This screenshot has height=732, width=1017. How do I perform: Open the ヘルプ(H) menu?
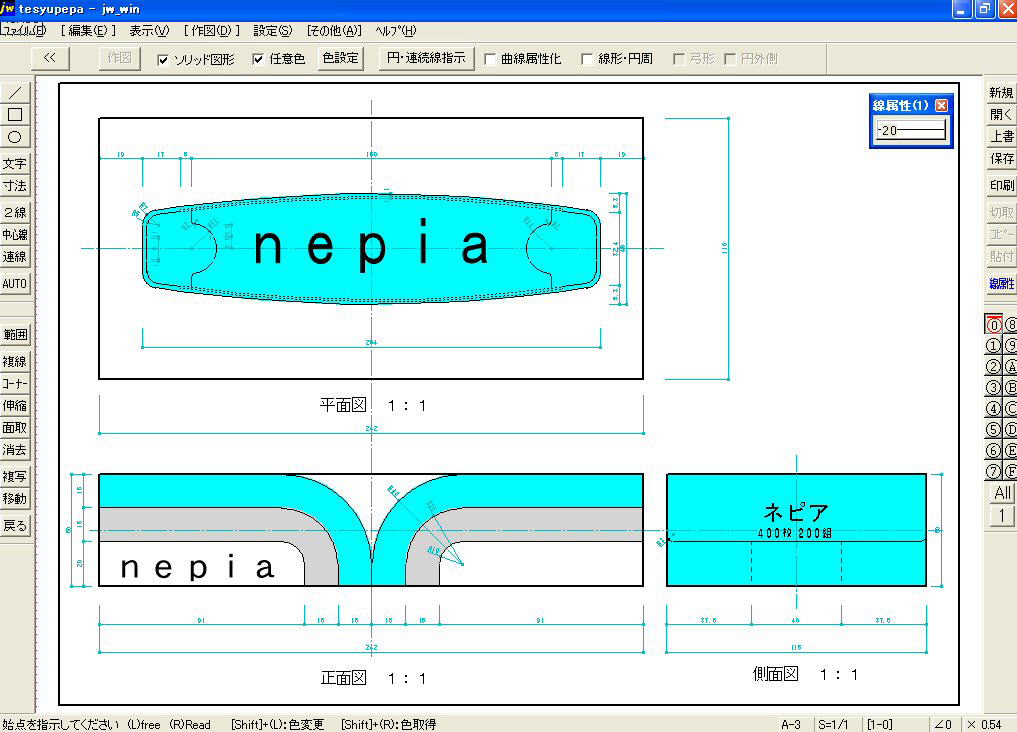pyautogui.click(x=396, y=30)
